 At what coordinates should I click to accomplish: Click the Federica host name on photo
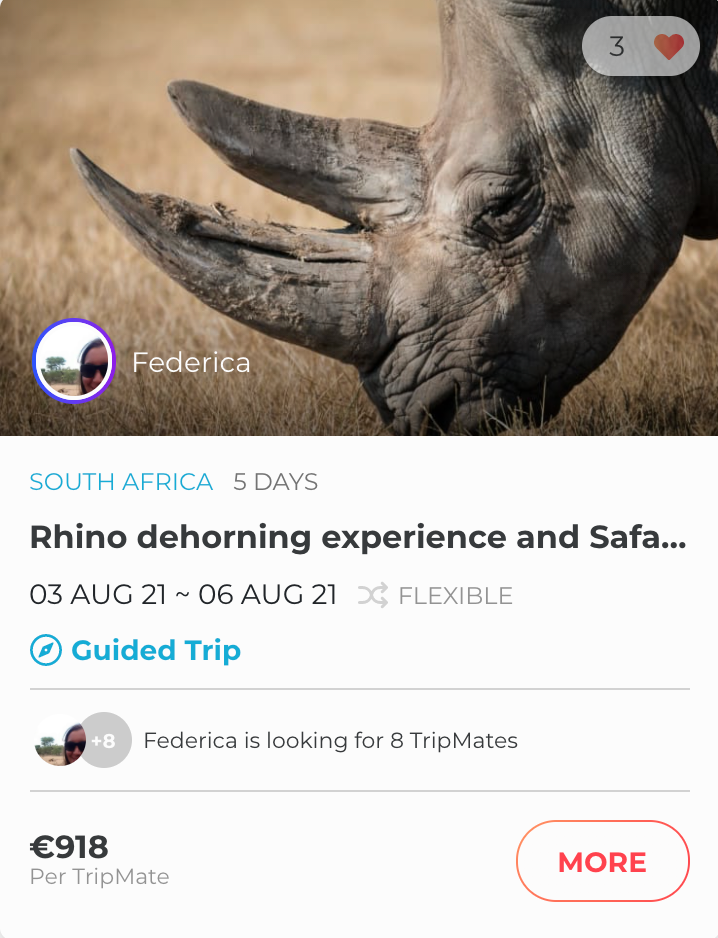tap(191, 362)
